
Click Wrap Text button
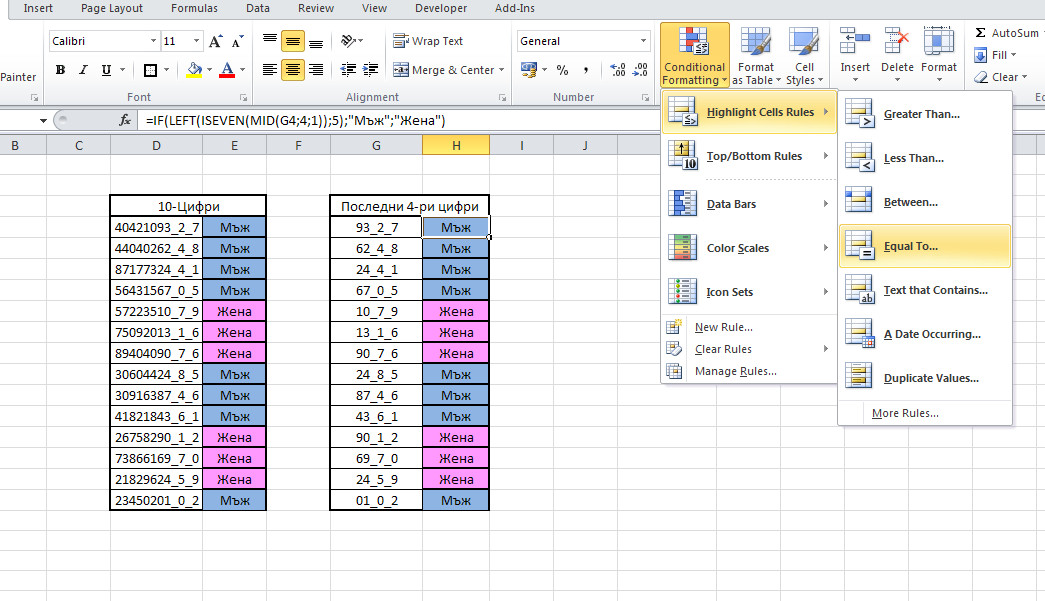click(428, 41)
